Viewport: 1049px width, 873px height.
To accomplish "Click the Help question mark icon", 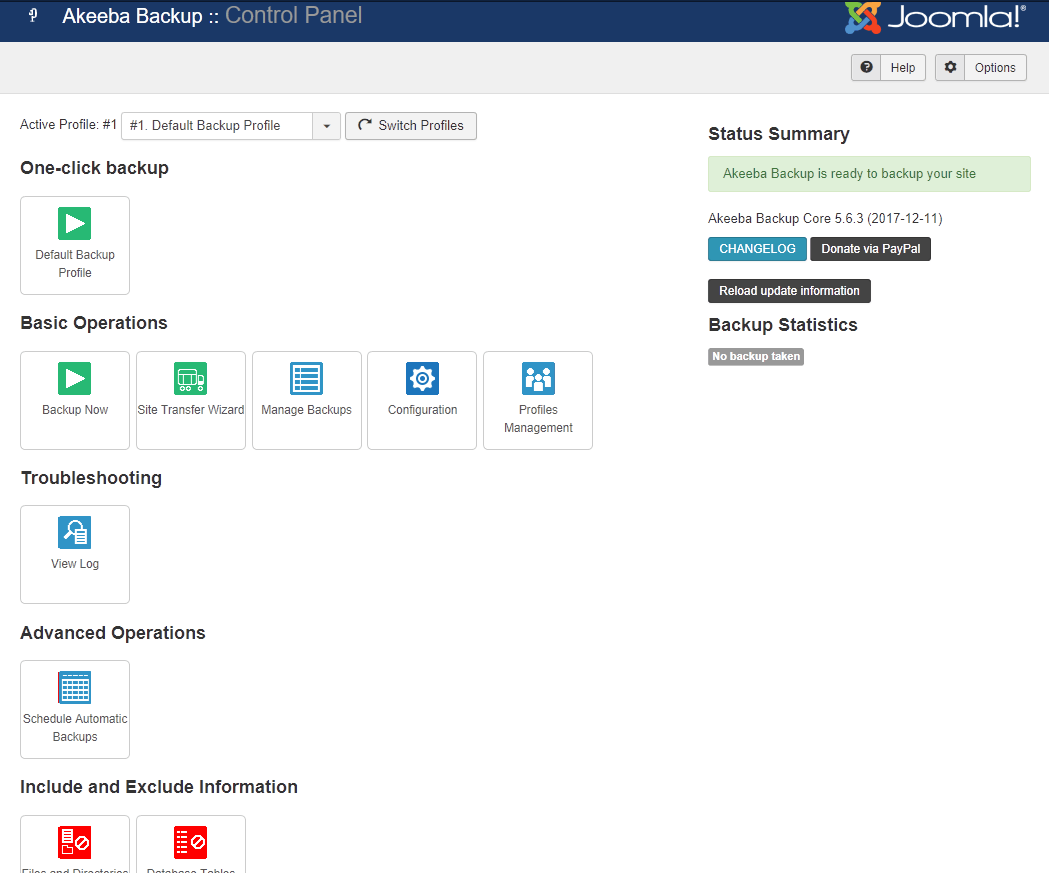I will pyautogui.click(x=866, y=68).
